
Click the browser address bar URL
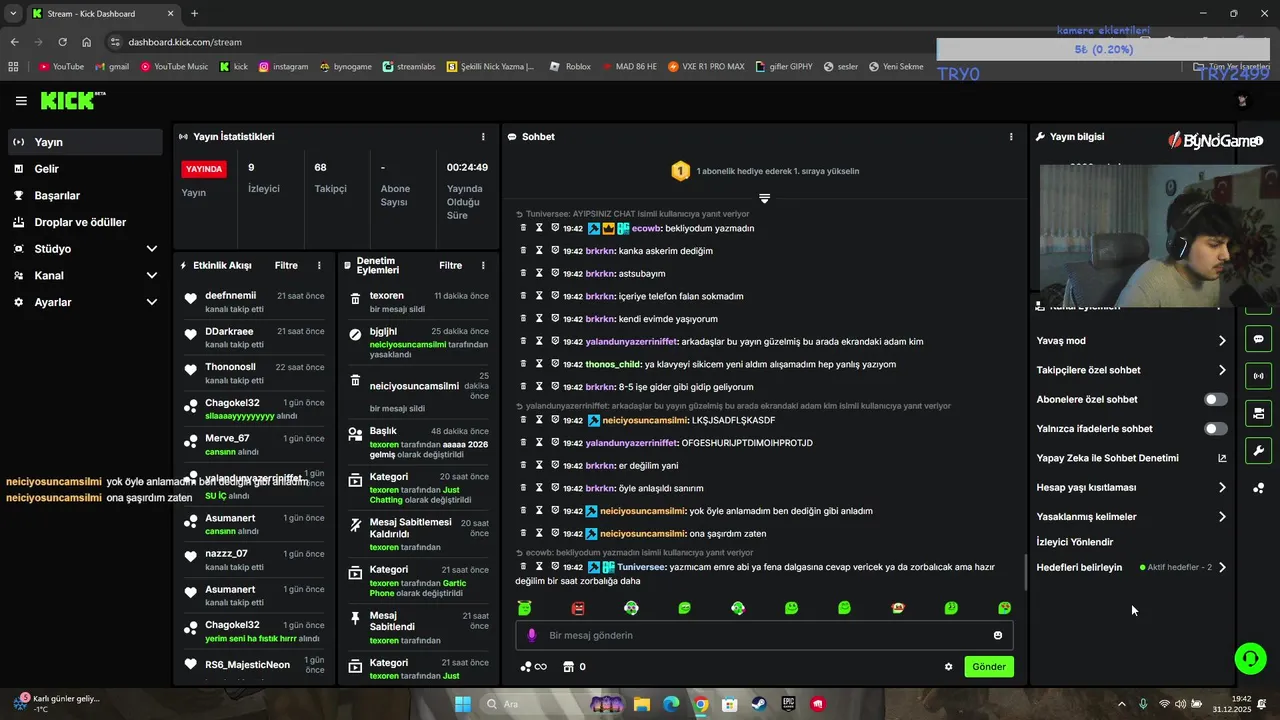tap(185, 42)
